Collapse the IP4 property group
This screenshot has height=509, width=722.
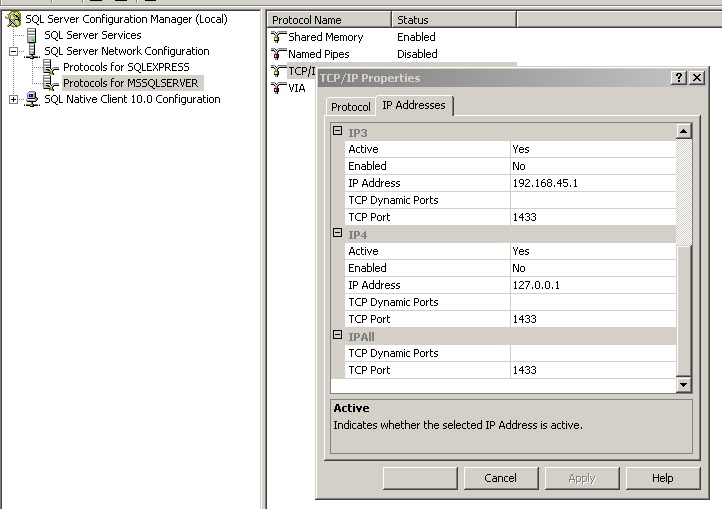click(338, 233)
